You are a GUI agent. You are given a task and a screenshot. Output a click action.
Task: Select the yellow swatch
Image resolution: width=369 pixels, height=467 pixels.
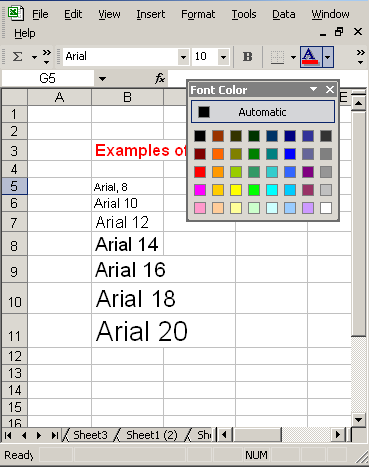click(236, 190)
